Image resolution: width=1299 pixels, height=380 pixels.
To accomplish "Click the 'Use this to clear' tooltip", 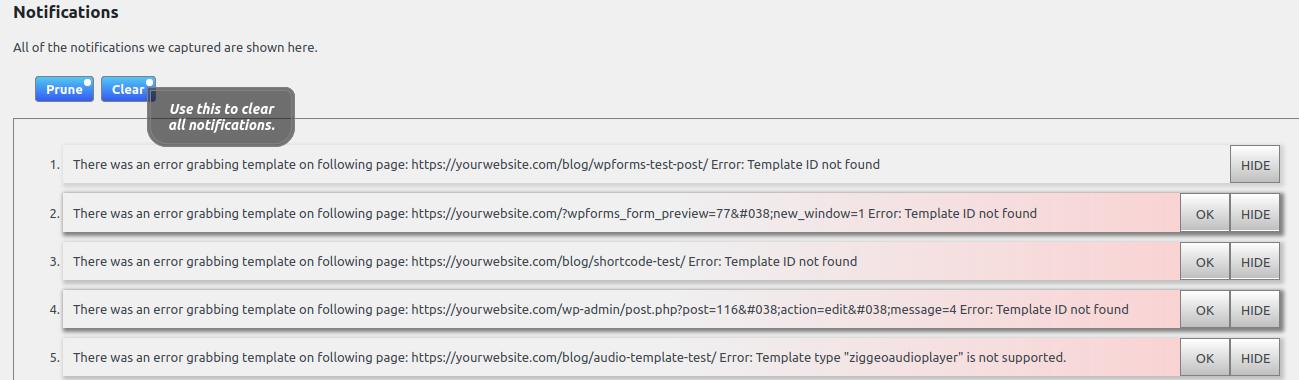I will 222,116.
